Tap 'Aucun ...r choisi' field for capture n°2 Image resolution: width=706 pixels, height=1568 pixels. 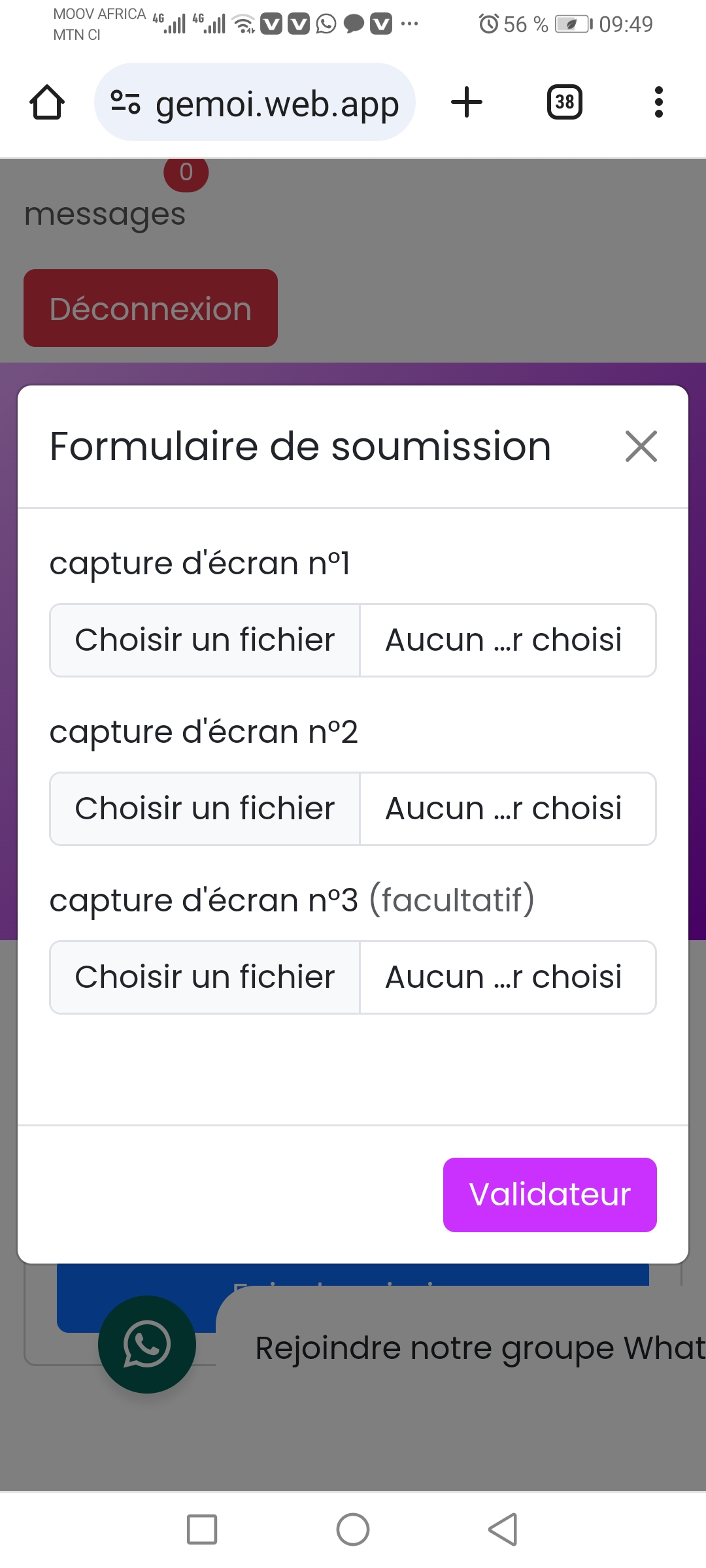pyautogui.click(x=504, y=809)
